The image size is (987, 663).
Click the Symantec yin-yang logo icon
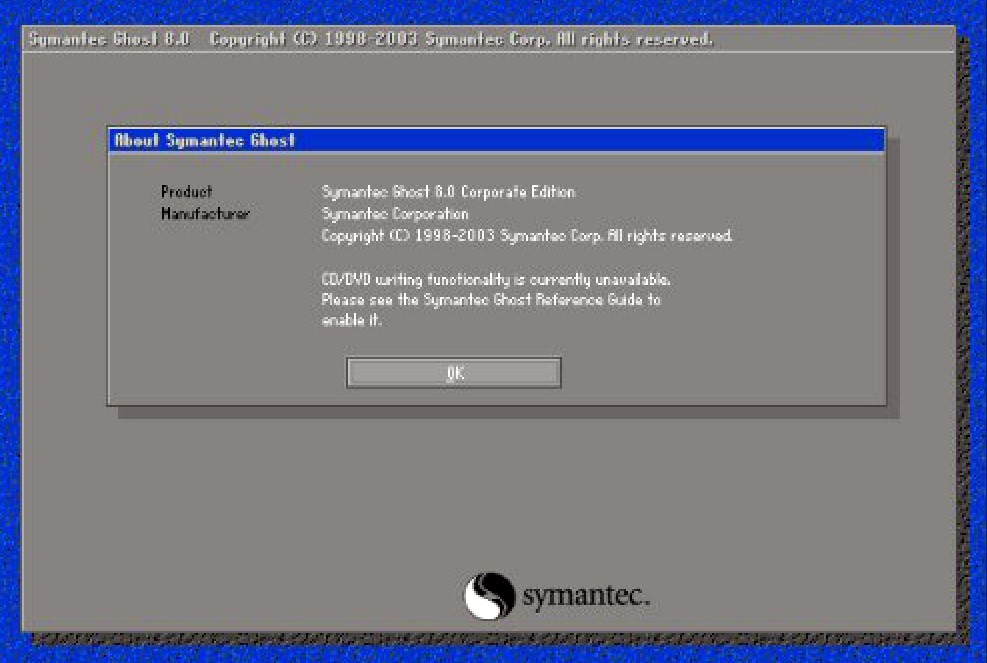click(x=488, y=595)
